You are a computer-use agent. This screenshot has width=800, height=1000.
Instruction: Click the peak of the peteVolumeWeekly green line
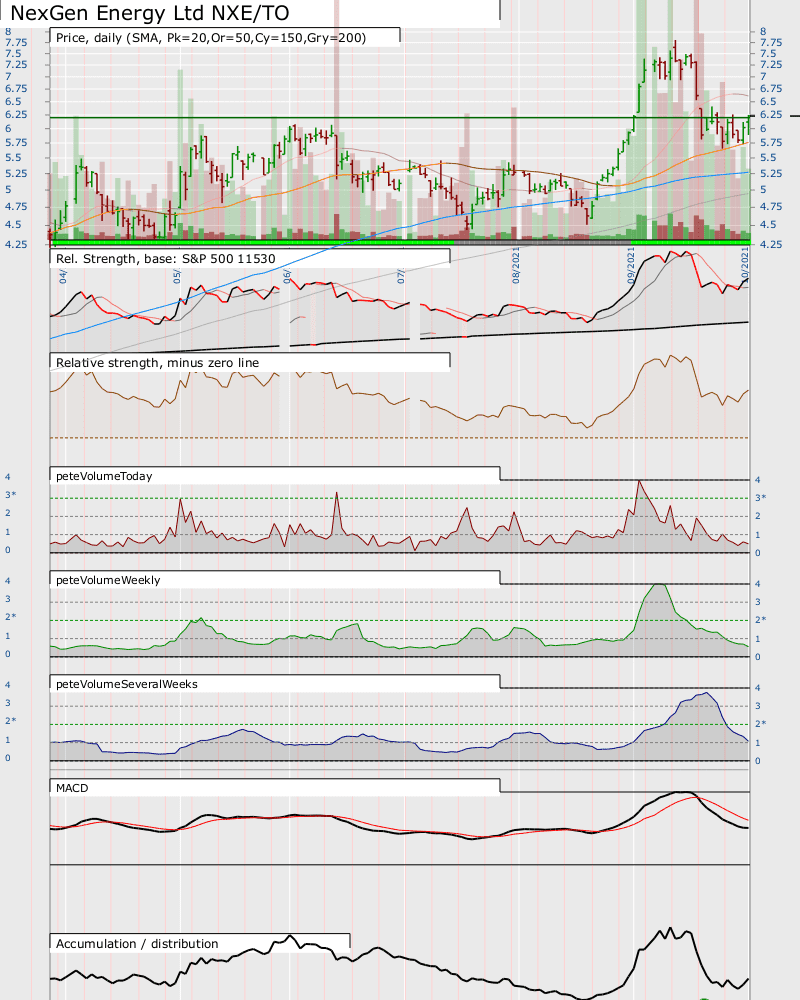[x=660, y=585]
